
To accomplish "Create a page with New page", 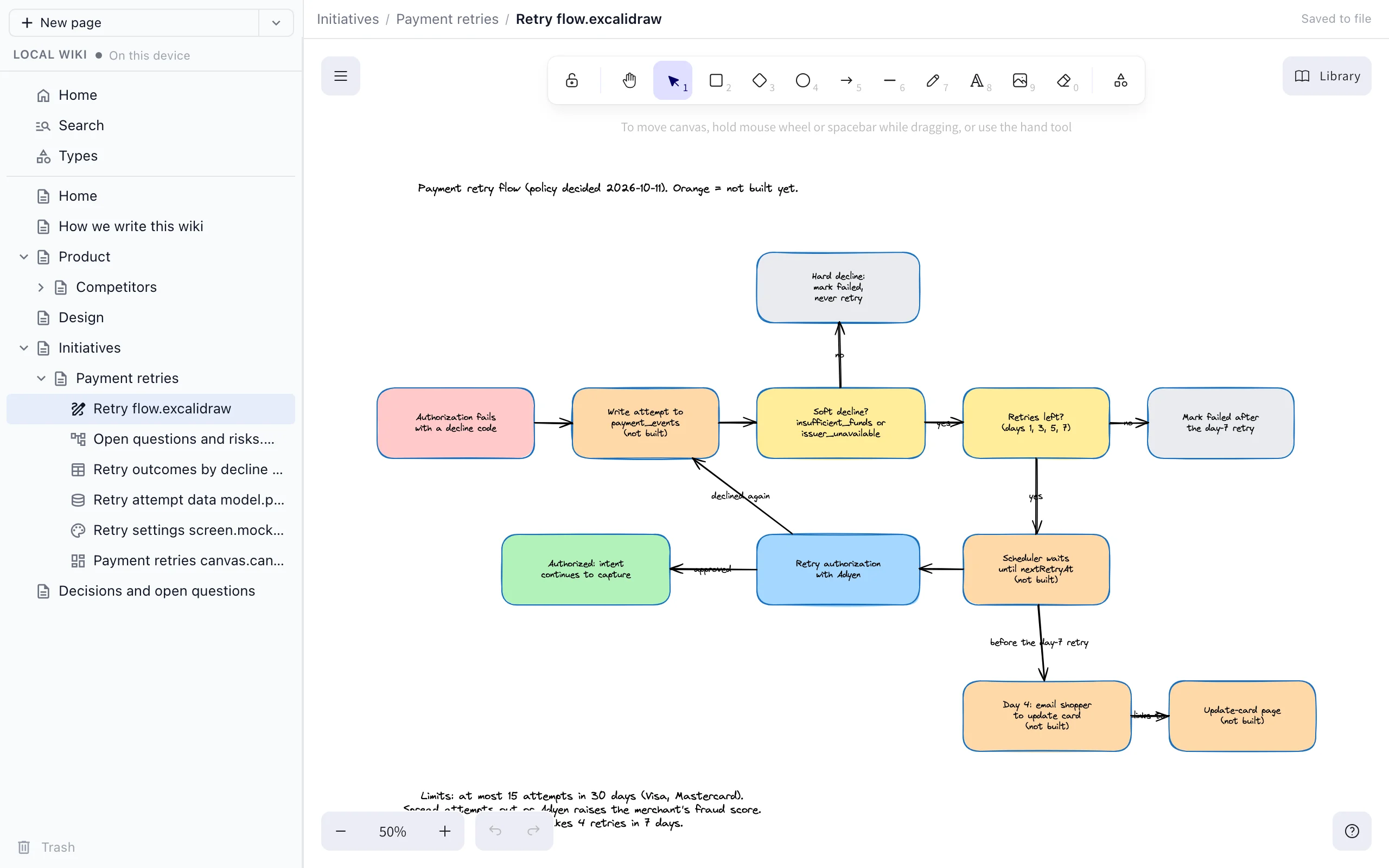I will [135, 23].
